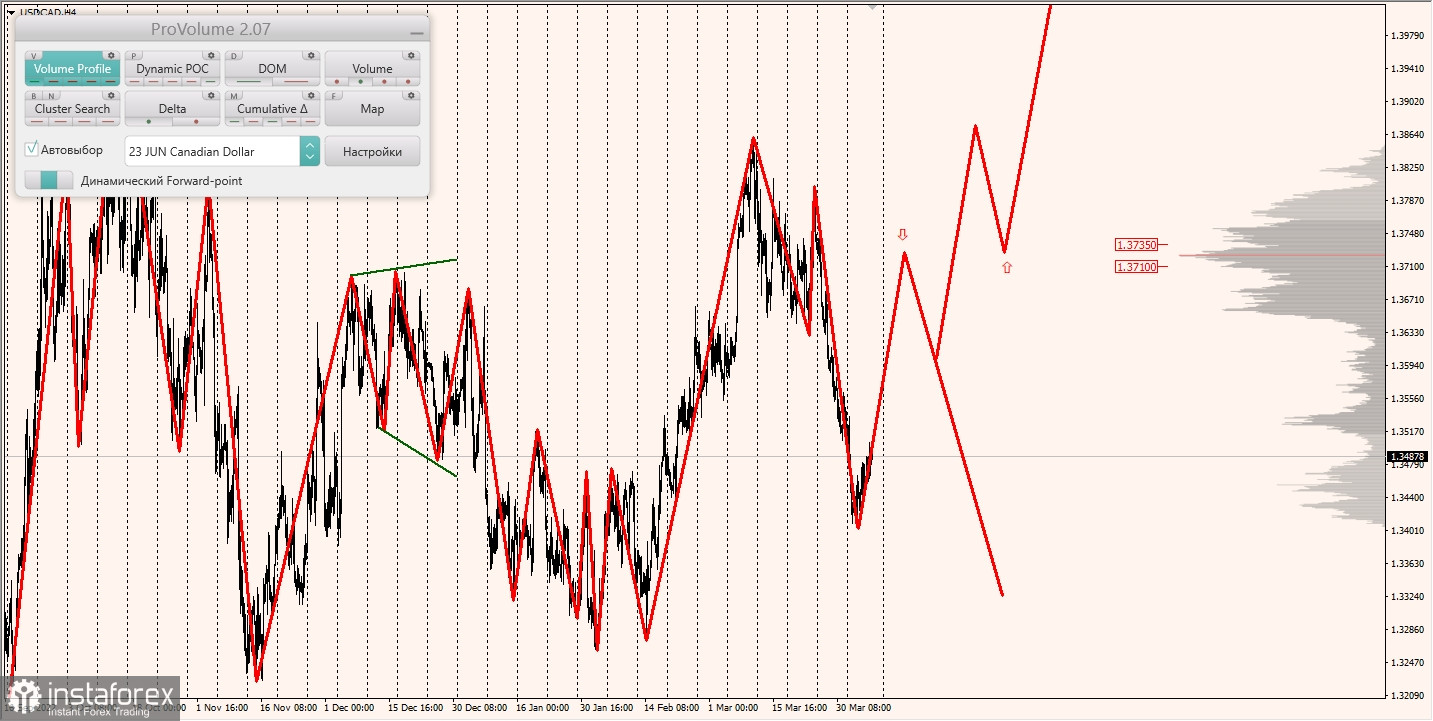The image size is (1433, 721).
Task: Enable the Delta indicator
Action: pyautogui.click(x=172, y=109)
